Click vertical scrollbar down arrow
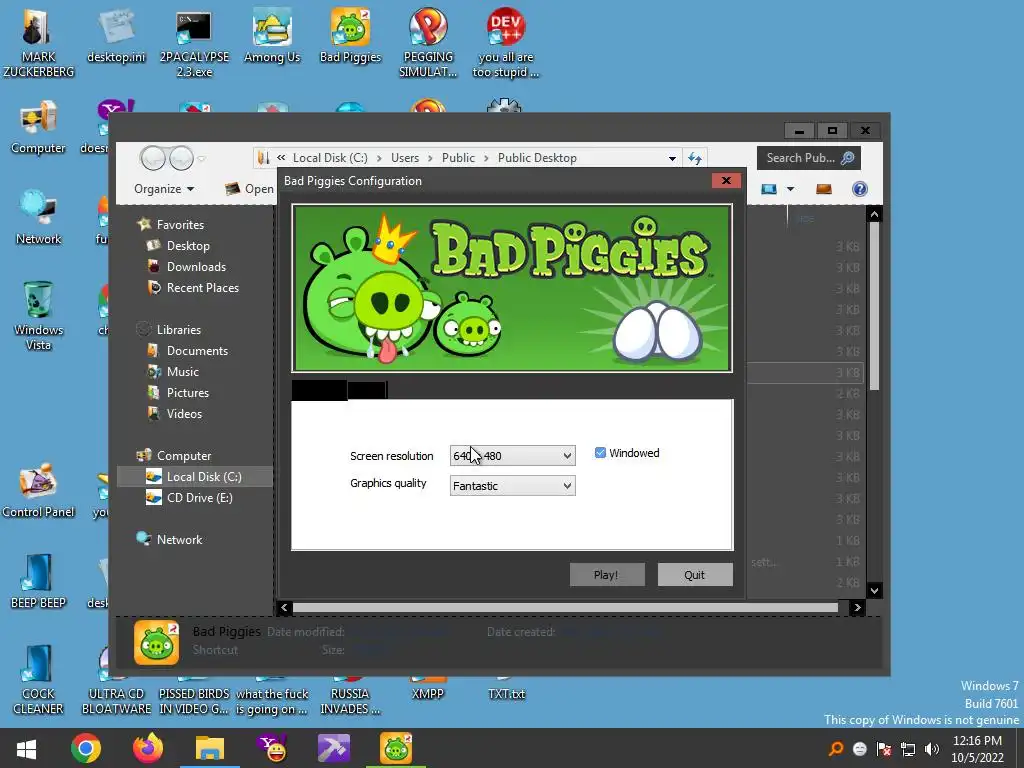 (x=874, y=590)
